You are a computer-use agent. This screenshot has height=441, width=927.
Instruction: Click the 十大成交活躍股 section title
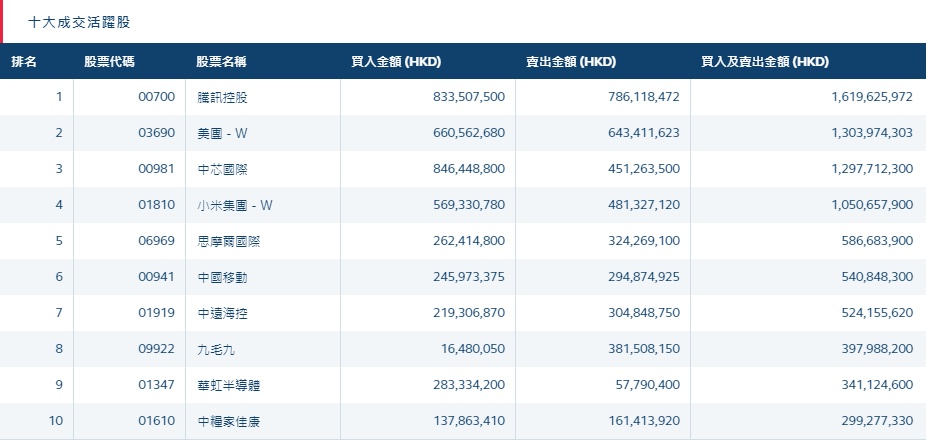78,21
